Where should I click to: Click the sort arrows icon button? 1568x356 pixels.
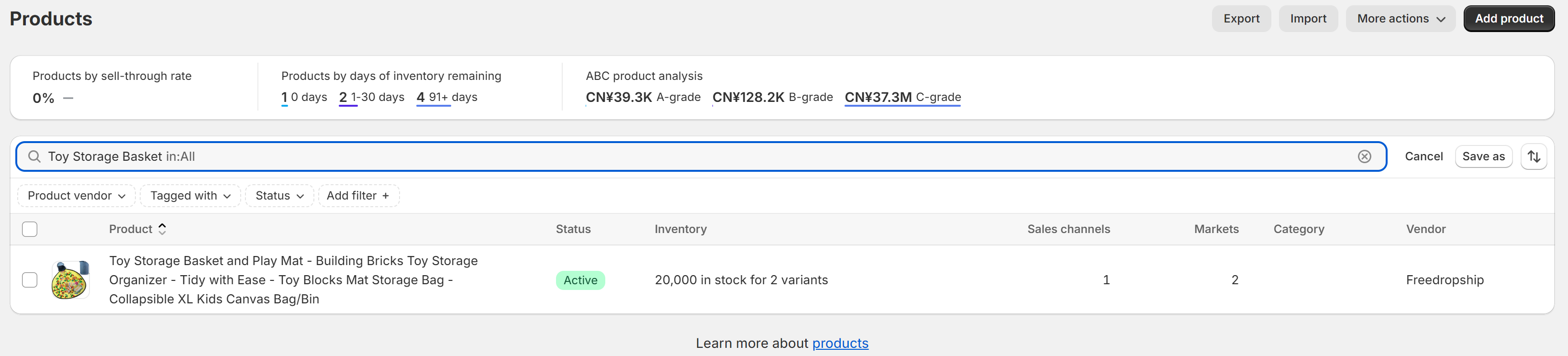(1533, 156)
